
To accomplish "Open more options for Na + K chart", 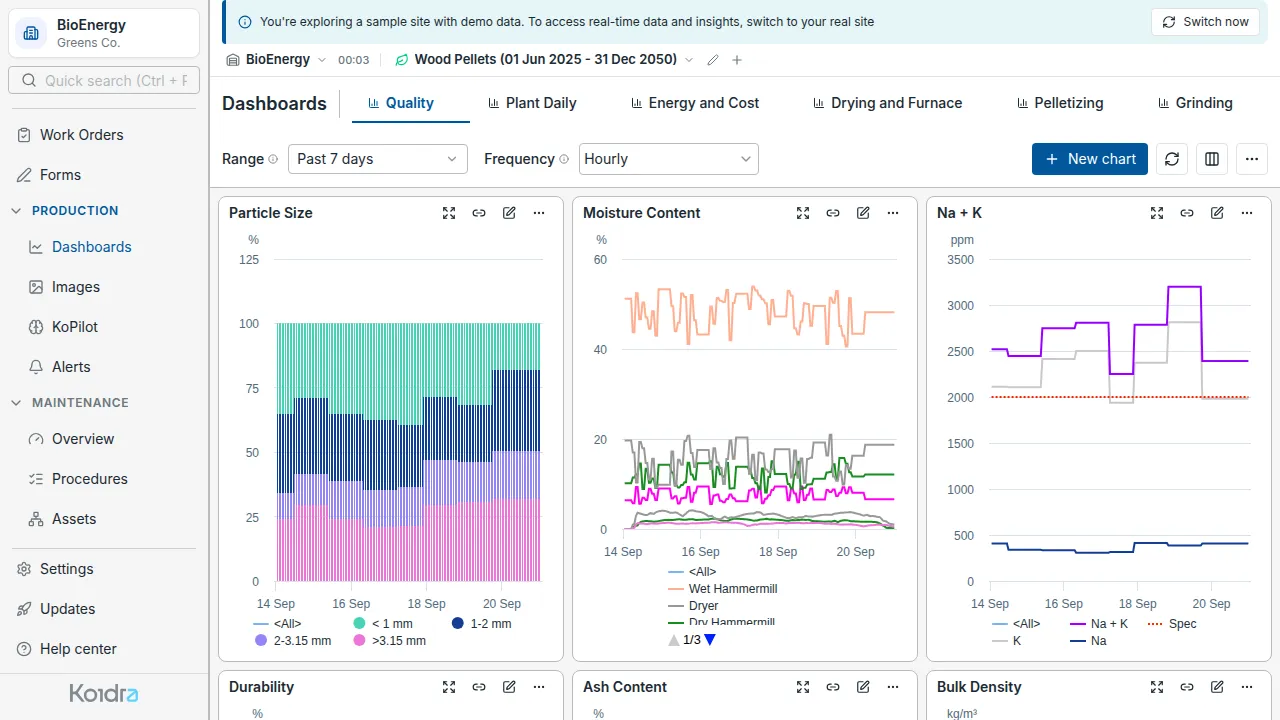I will click(x=1247, y=213).
